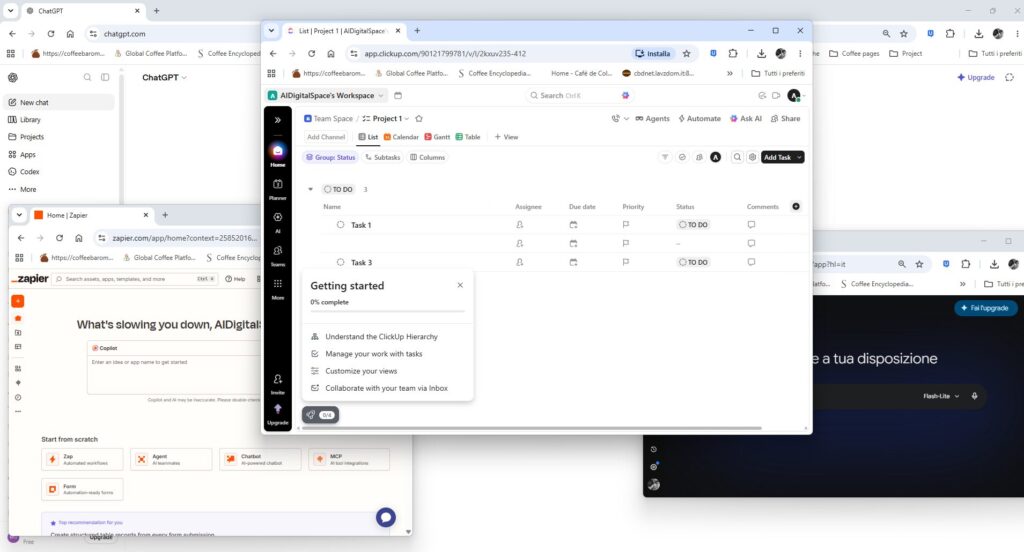1024x552 pixels.
Task: Open the Zapier chat support bubble
Action: click(x=386, y=517)
